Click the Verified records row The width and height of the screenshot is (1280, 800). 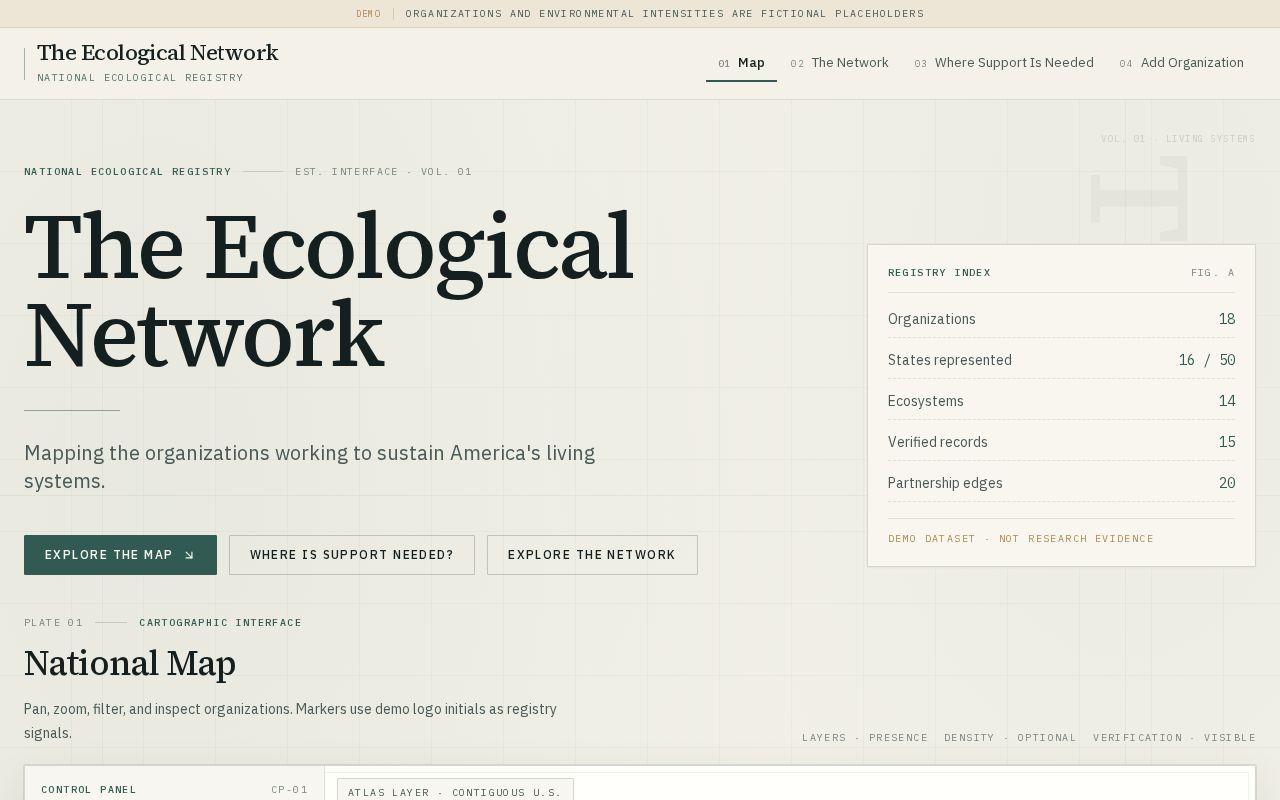point(1061,442)
